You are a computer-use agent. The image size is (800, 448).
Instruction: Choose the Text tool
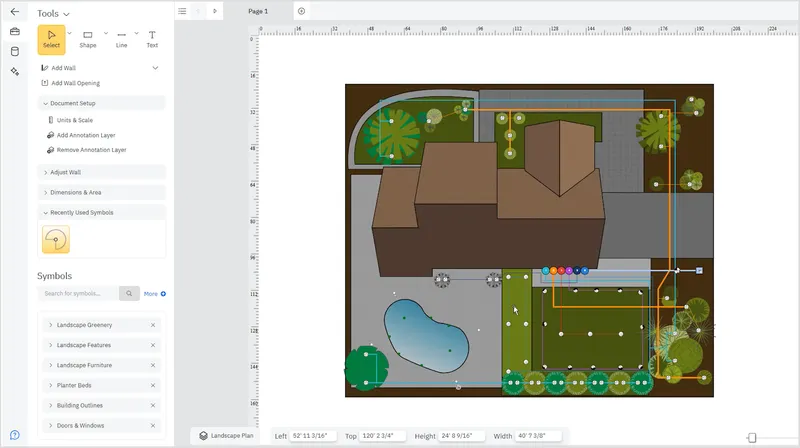coord(152,39)
